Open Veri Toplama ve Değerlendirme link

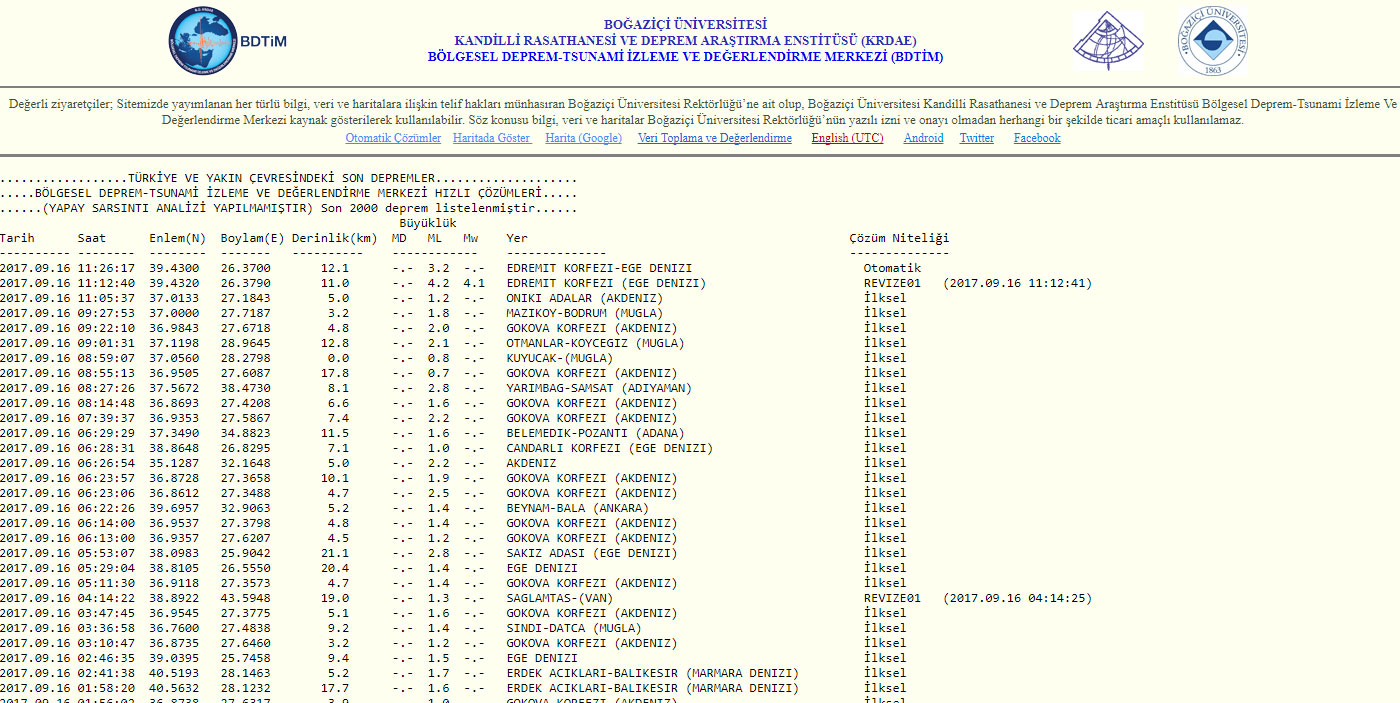pos(715,138)
